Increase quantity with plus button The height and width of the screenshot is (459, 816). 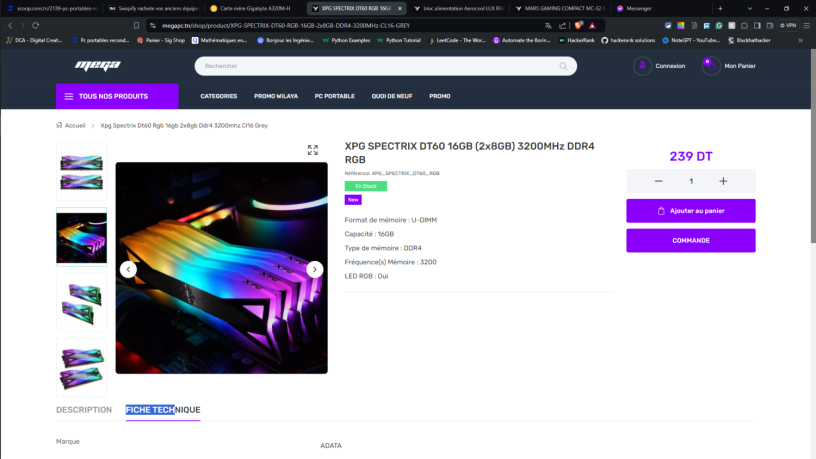tap(723, 181)
